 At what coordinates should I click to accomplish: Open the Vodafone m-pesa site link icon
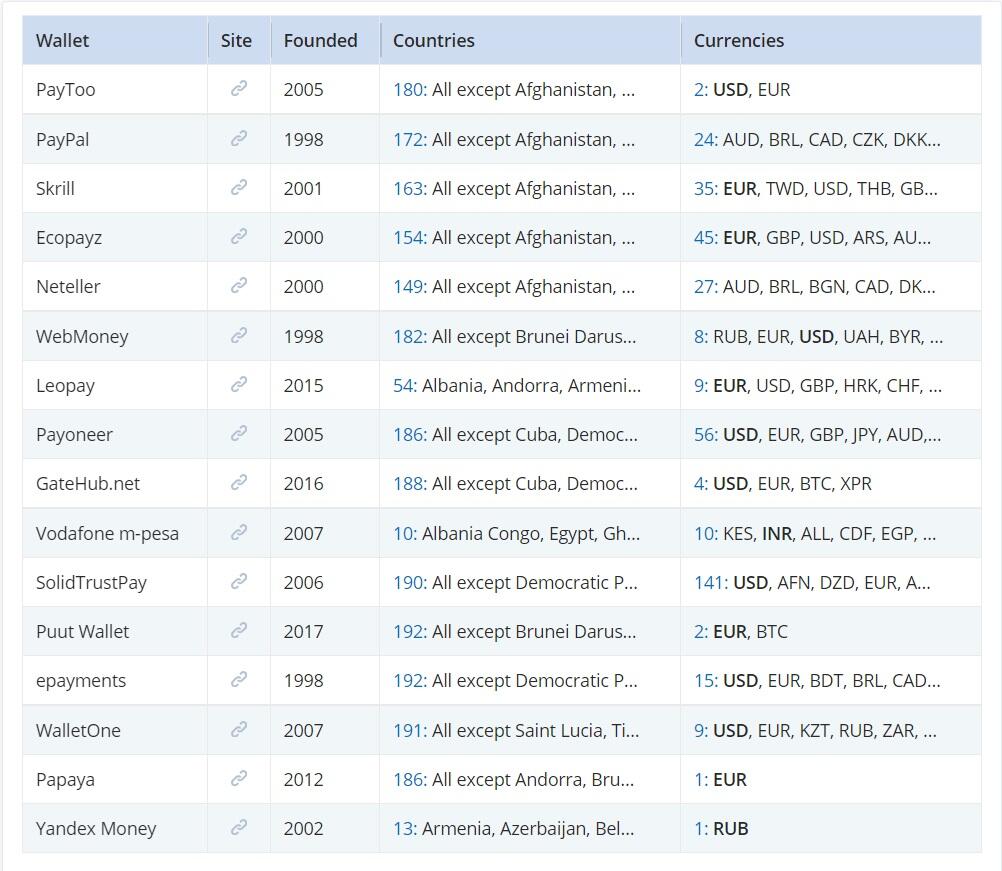(x=239, y=532)
